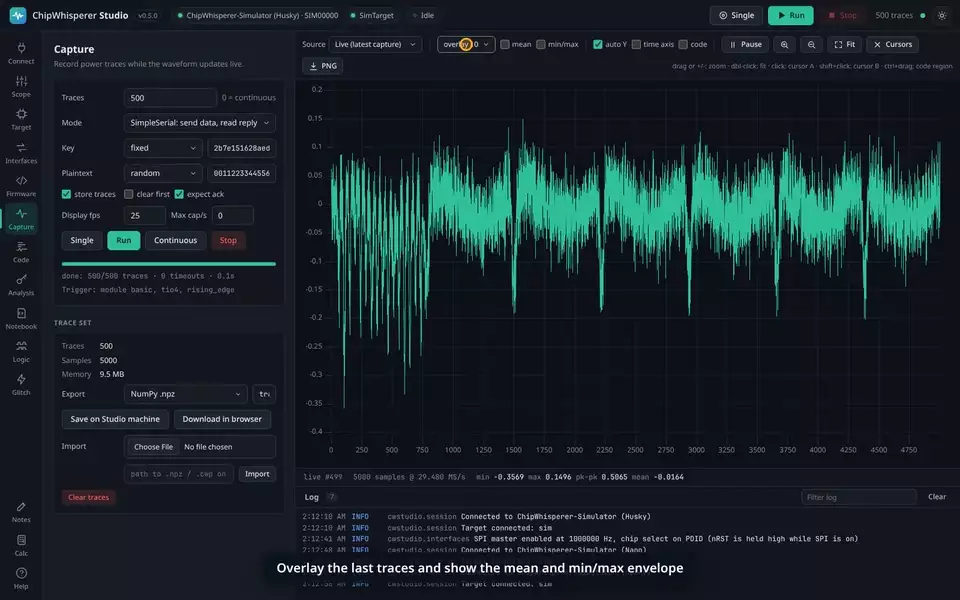Open the Export NumPy .npz dropdown
The image size is (960, 600).
click(186, 394)
